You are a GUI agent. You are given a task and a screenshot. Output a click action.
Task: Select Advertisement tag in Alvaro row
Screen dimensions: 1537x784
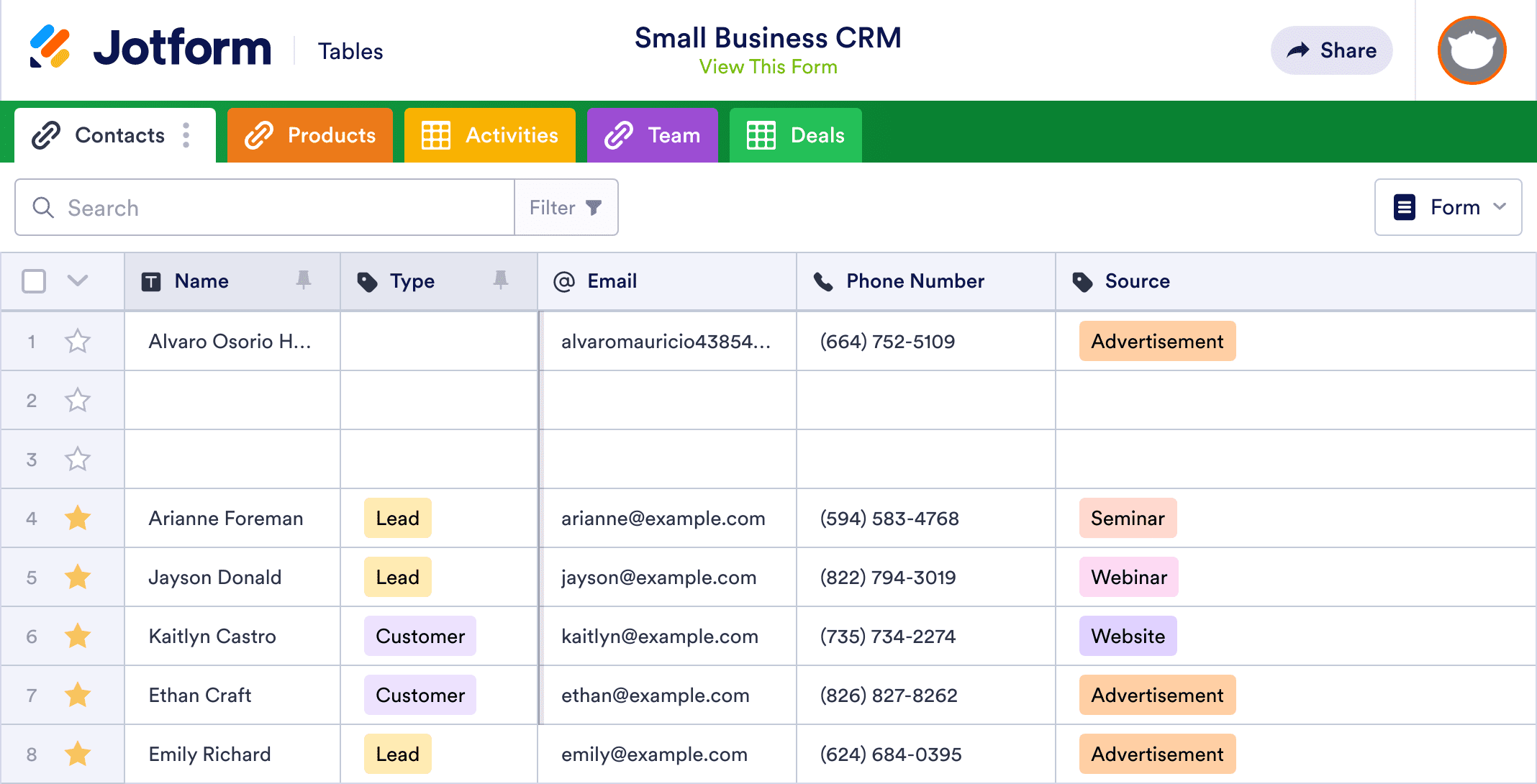coord(1157,341)
